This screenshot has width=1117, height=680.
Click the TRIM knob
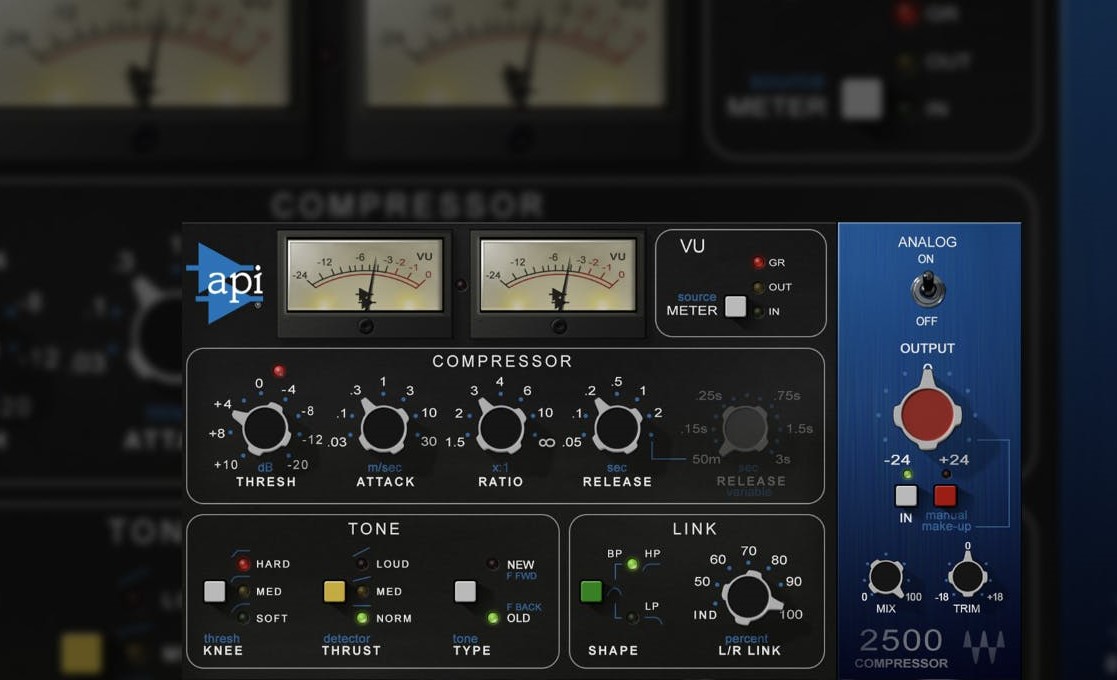[967, 577]
